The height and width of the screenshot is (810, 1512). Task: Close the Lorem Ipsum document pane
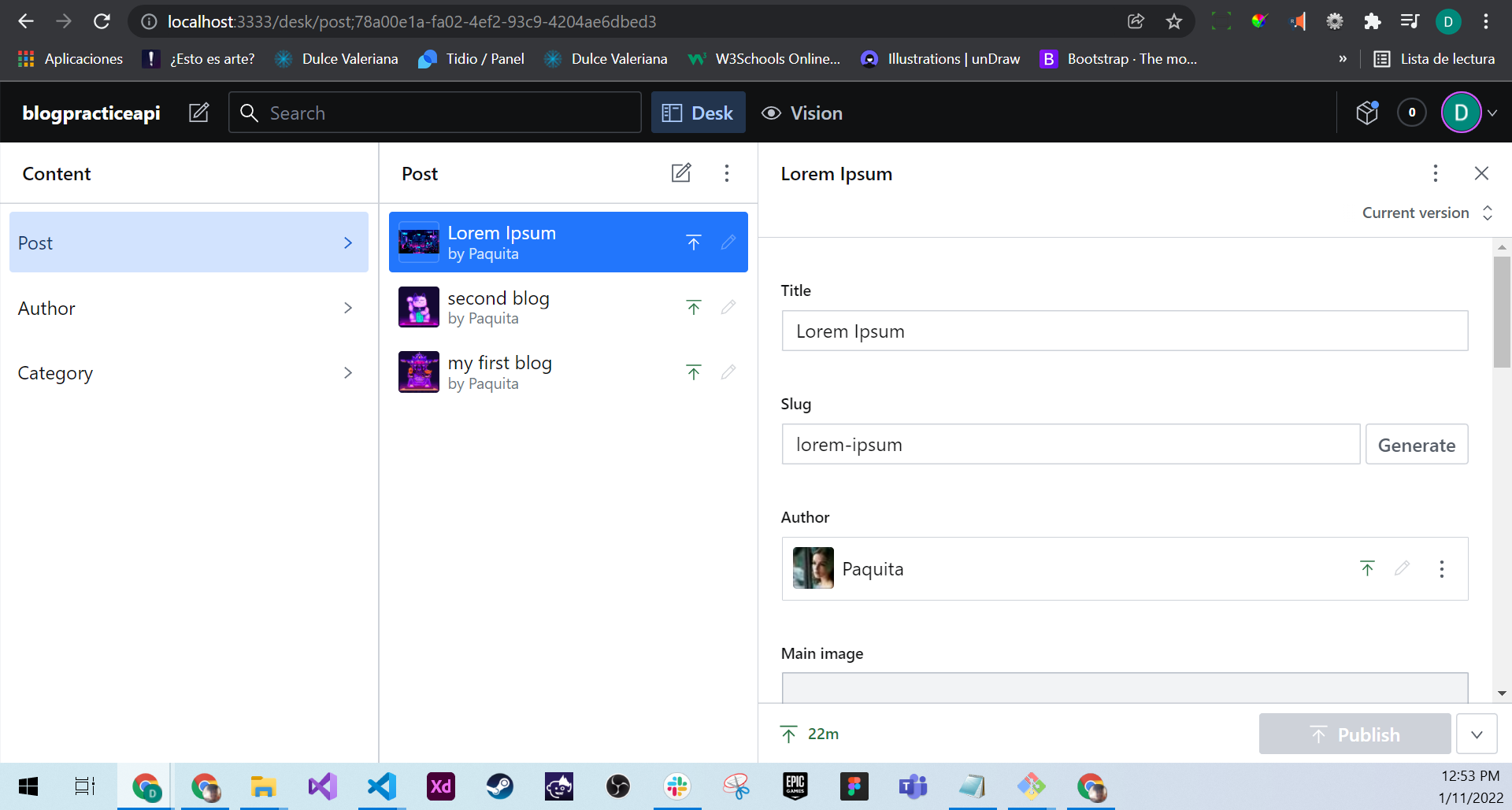point(1481,173)
